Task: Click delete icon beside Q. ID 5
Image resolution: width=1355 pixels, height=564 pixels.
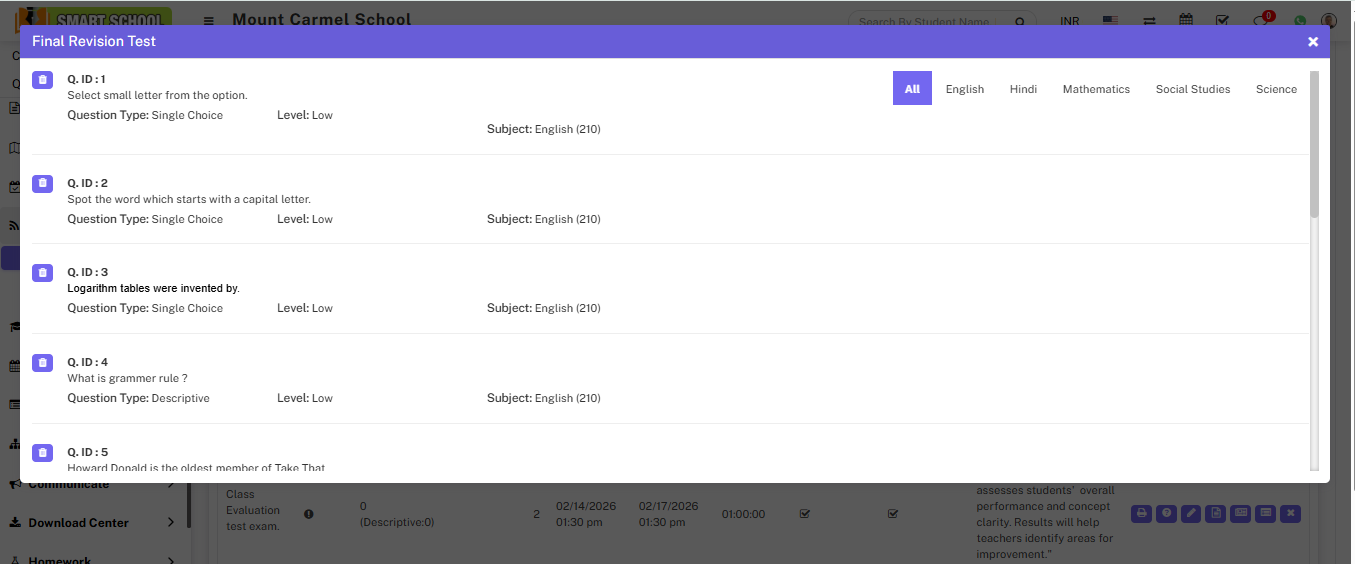Action: click(x=42, y=453)
